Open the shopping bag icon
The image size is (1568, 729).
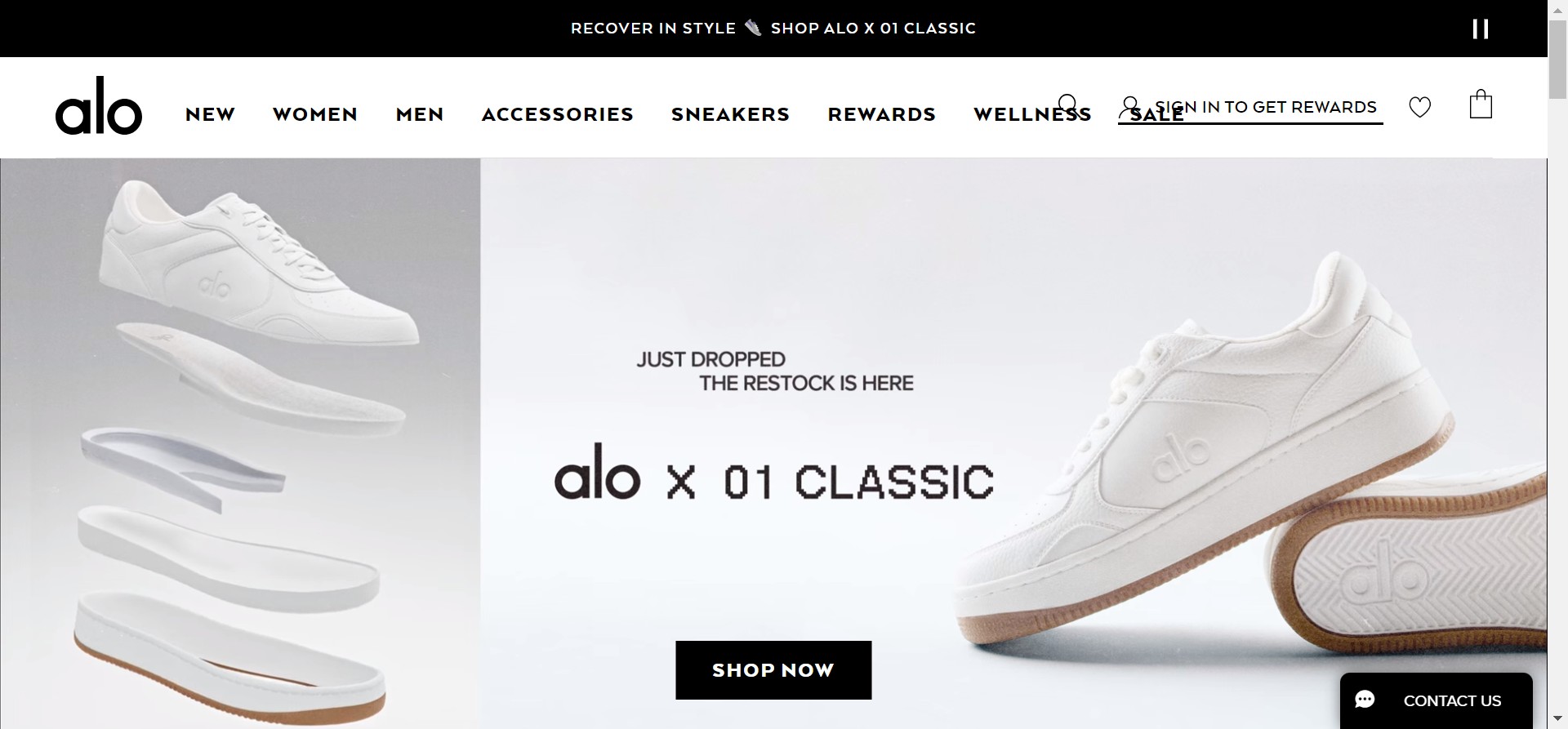point(1481,104)
